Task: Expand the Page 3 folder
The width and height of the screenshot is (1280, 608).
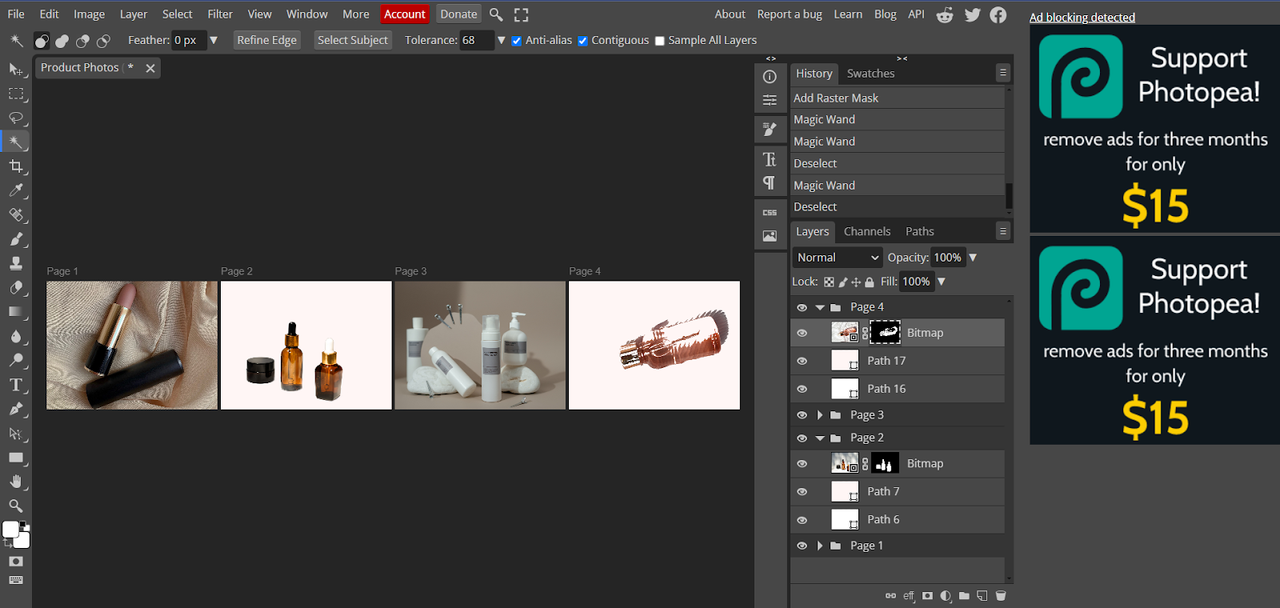Action: (820, 415)
